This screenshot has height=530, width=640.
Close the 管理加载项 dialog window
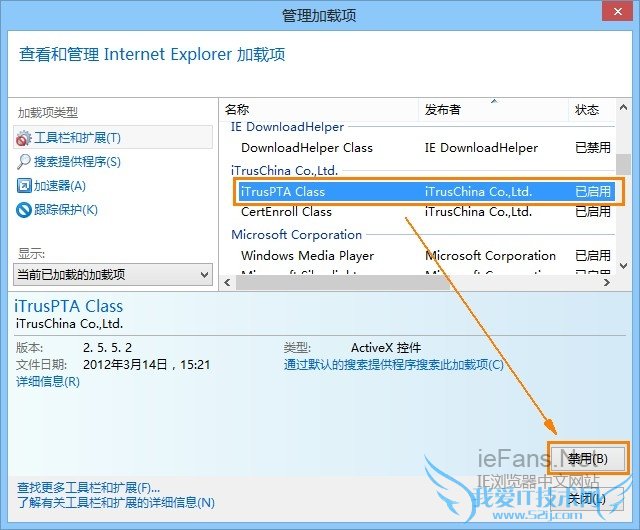pyautogui.click(x=618, y=11)
